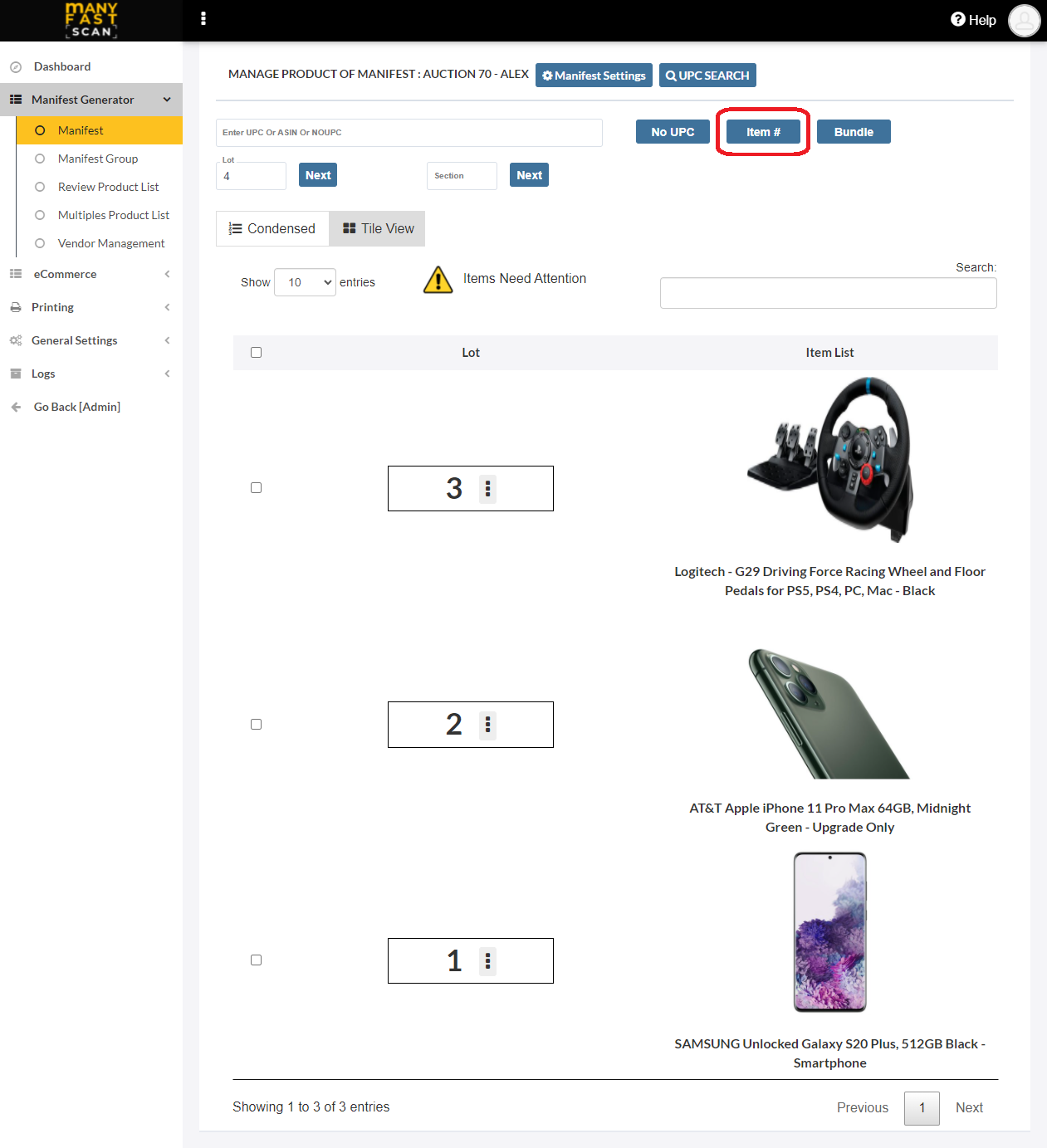1047x1148 pixels.
Task: Click the Items Need Attention warning icon
Action: click(x=438, y=280)
